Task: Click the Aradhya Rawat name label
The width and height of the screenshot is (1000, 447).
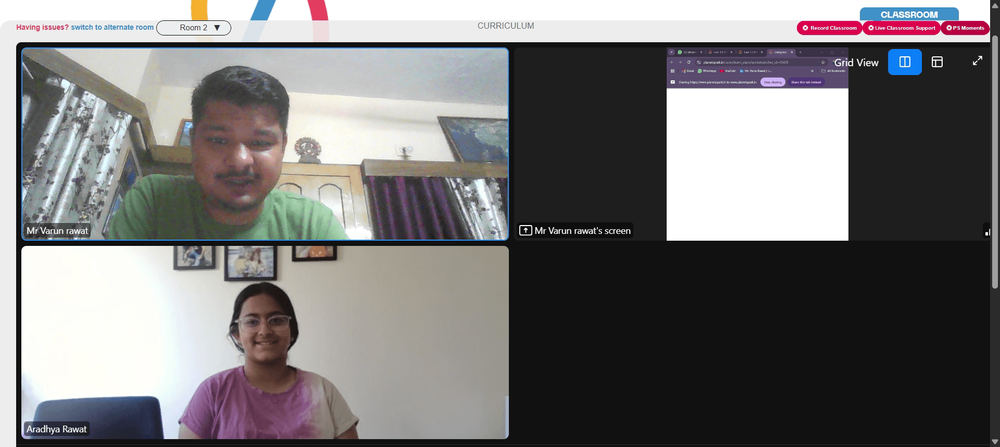Action: click(x=57, y=429)
